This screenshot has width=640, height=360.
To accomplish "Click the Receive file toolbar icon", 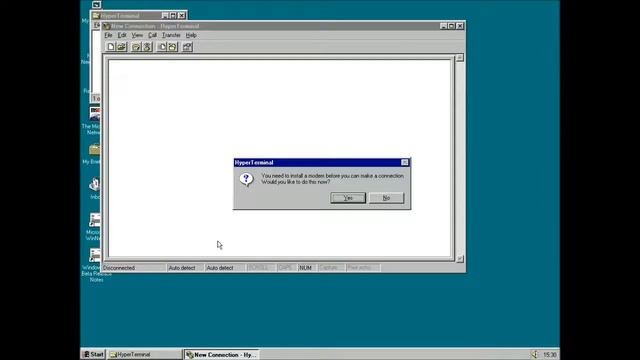I will (173, 47).
